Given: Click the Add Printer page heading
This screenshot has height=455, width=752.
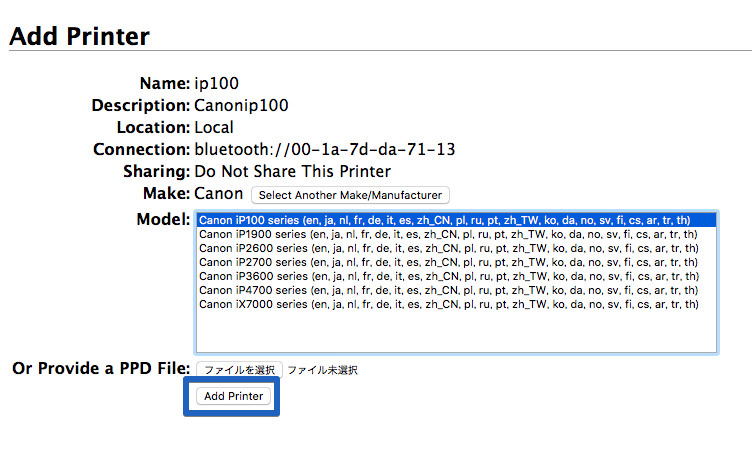Looking at the screenshot, I should tap(80, 36).
